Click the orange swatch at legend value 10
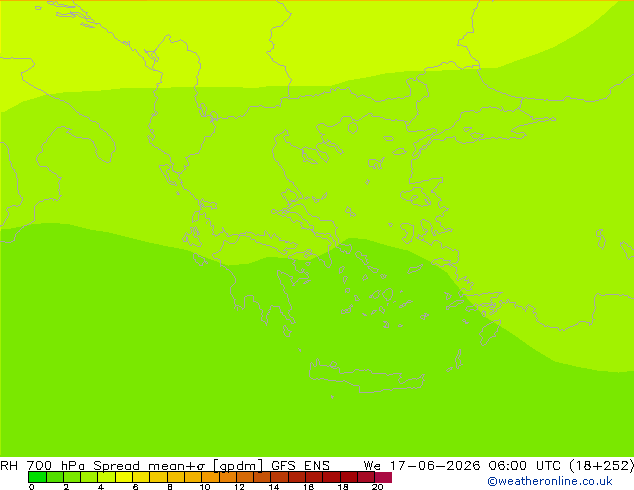Image resolution: width=634 pixels, height=490 pixels. pyautogui.click(x=210, y=477)
